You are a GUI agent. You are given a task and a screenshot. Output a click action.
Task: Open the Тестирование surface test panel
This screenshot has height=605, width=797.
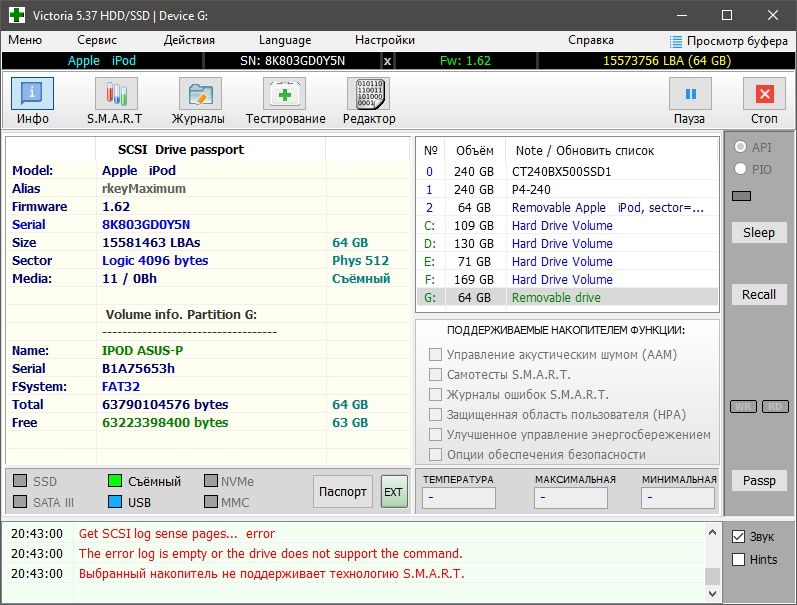(x=284, y=94)
